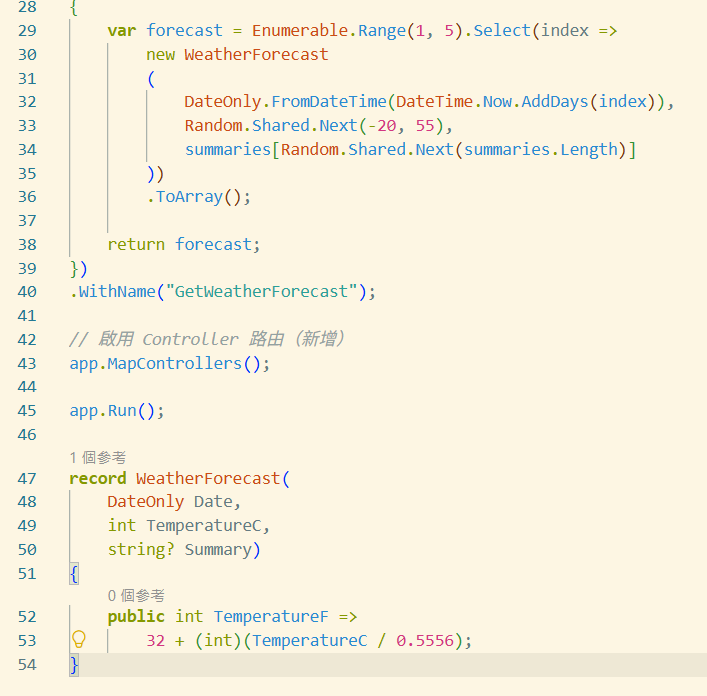Click line number 43 in the gutter
The height and width of the screenshot is (696, 707).
(27, 364)
